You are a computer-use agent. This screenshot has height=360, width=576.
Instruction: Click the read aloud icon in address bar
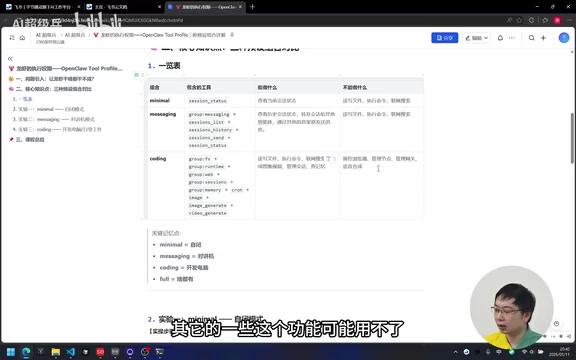pyautogui.click(x=509, y=20)
